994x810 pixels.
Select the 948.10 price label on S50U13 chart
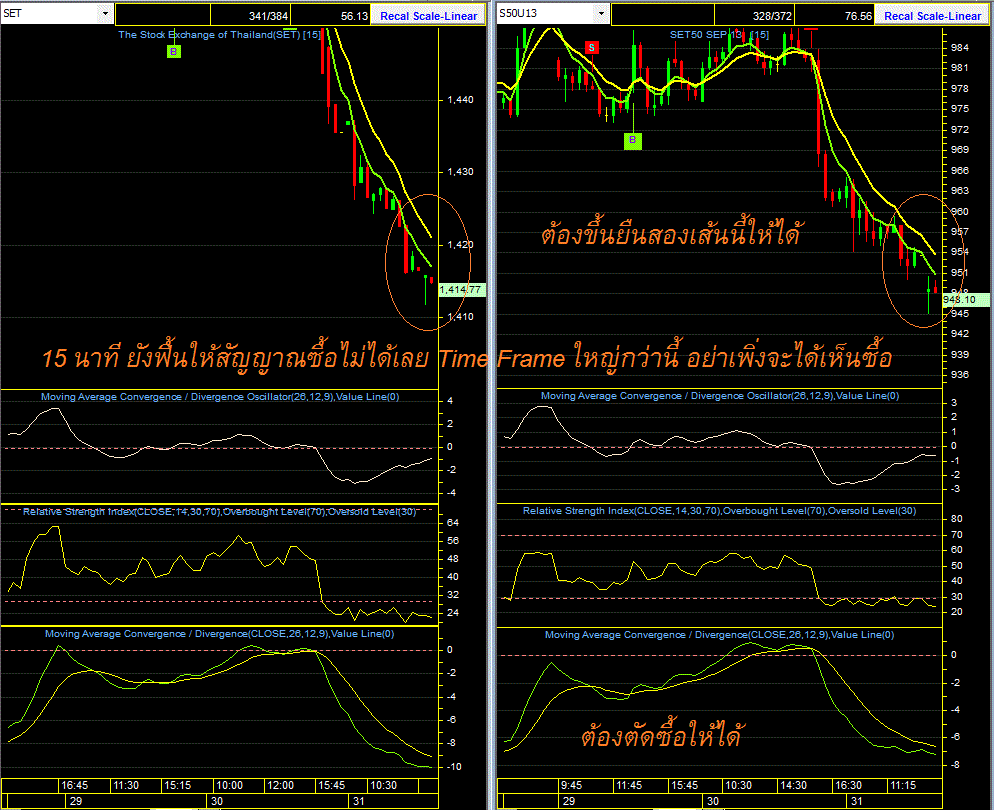965,300
